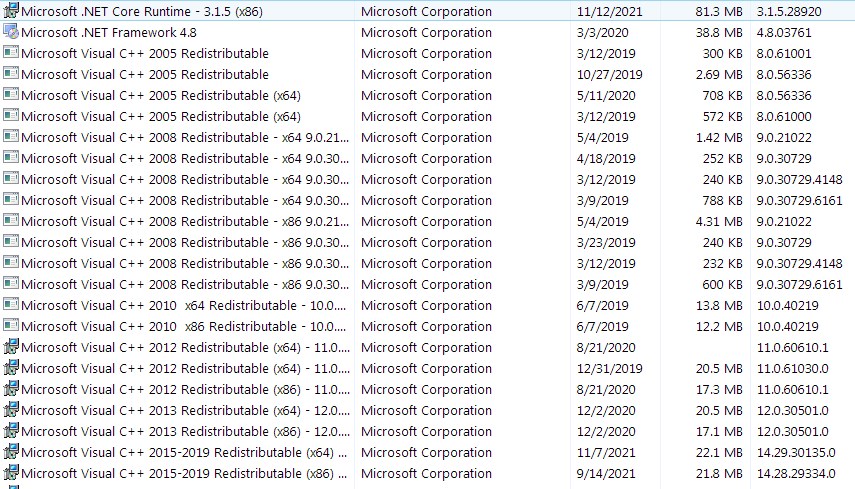Click the size value 81.3 MB

point(719,11)
